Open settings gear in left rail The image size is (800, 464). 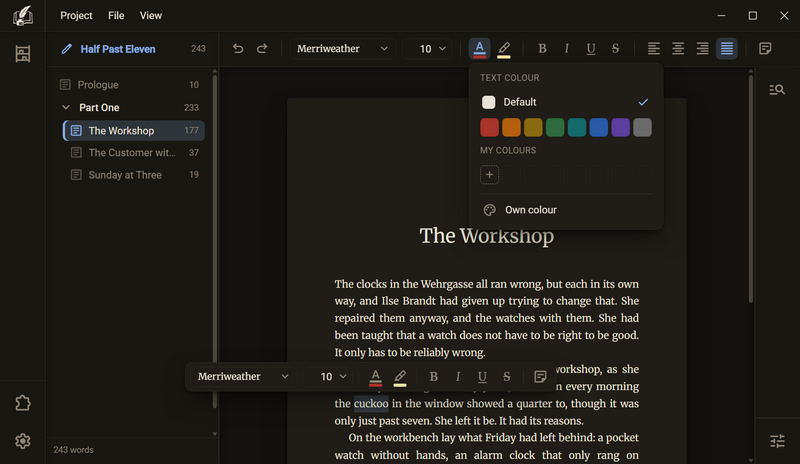pos(22,441)
